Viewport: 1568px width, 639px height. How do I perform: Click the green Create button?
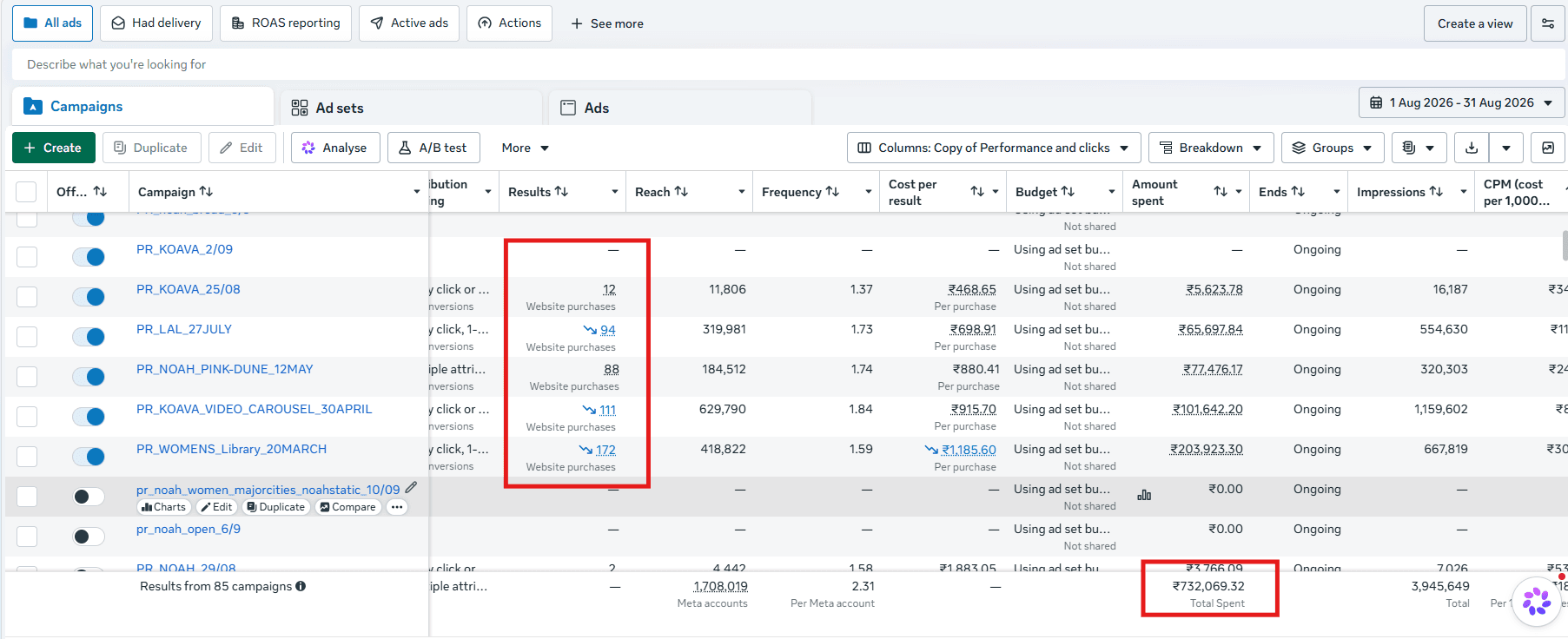coord(52,148)
